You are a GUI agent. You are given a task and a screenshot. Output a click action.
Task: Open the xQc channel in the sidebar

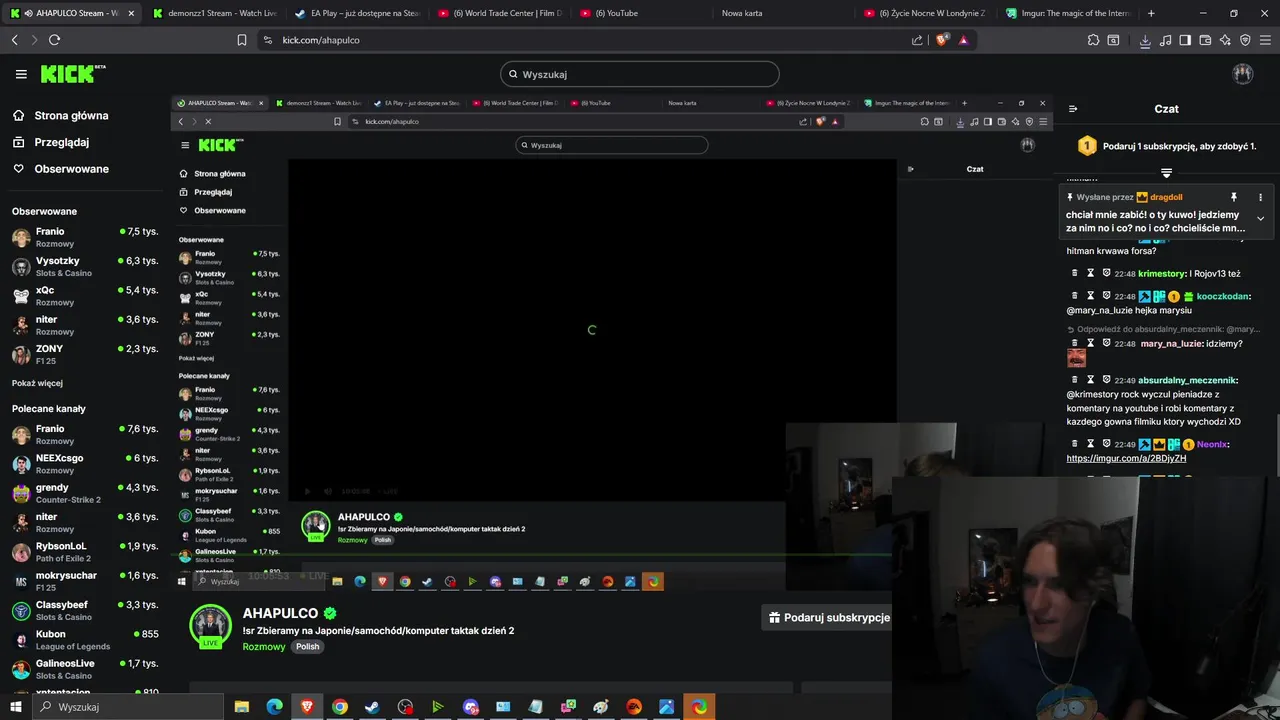pyautogui.click(x=85, y=296)
